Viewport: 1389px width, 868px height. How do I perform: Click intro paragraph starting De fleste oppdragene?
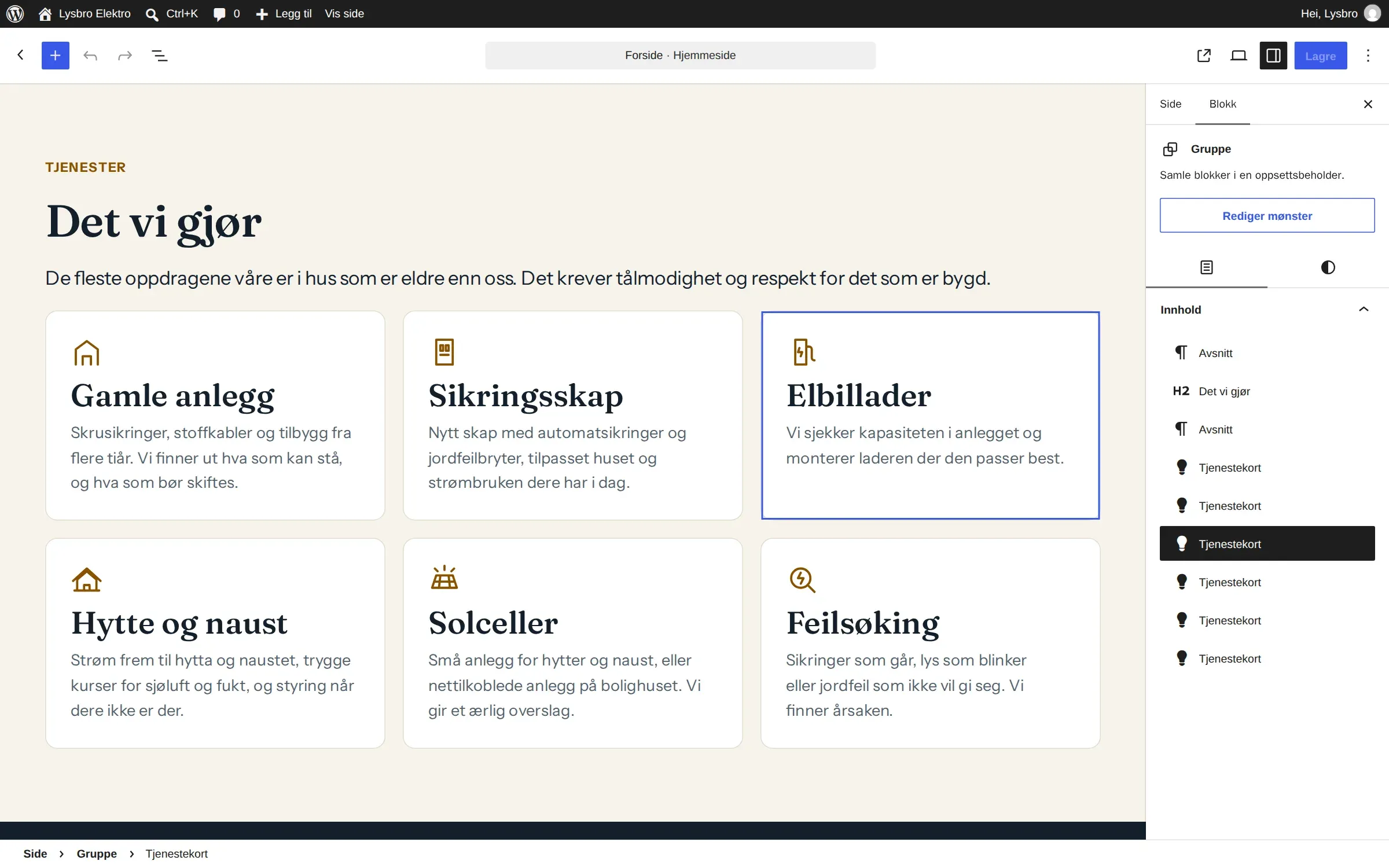click(x=518, y=278)
